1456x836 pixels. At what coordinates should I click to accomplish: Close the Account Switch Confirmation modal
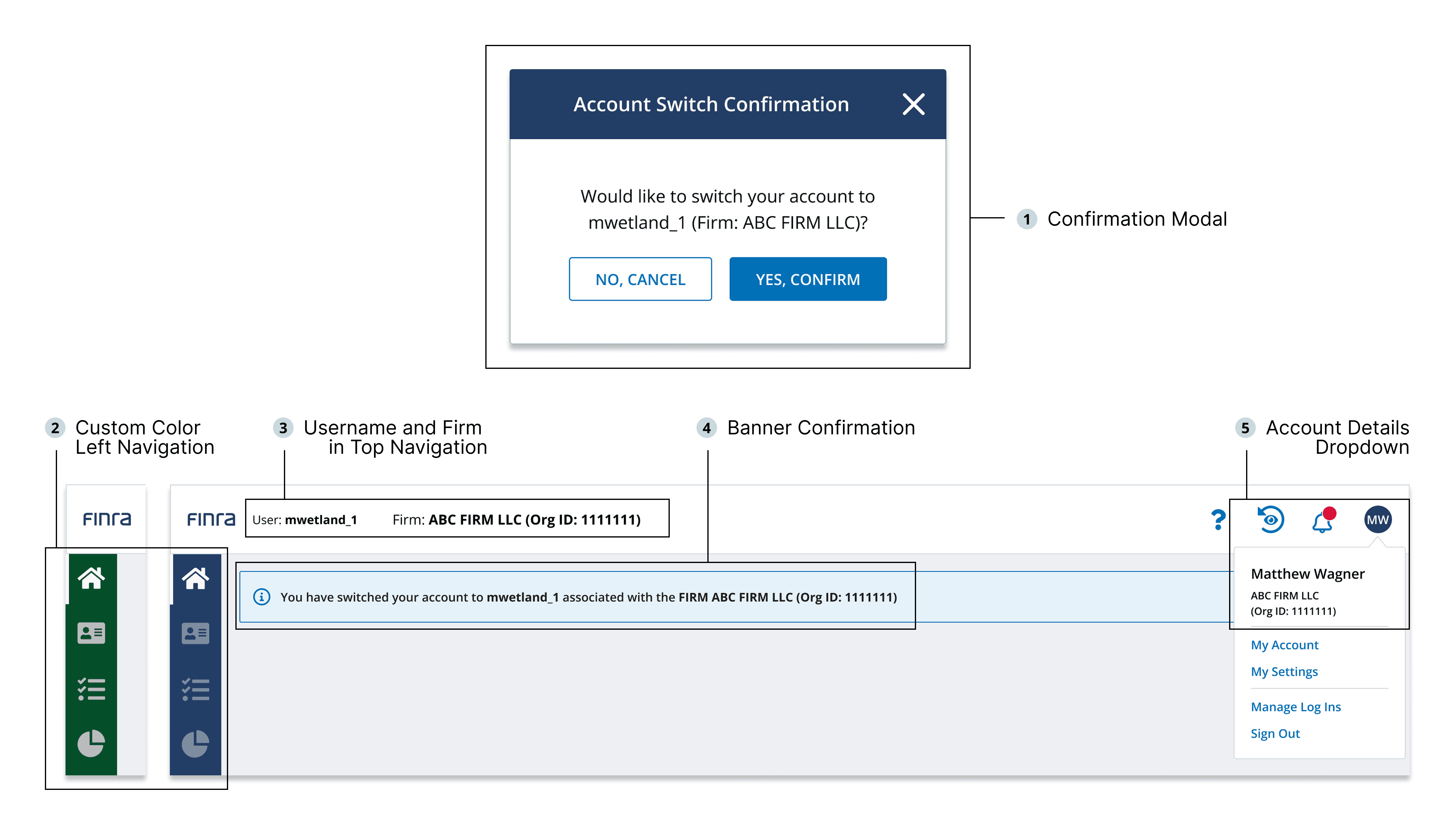tap(913, 104)
